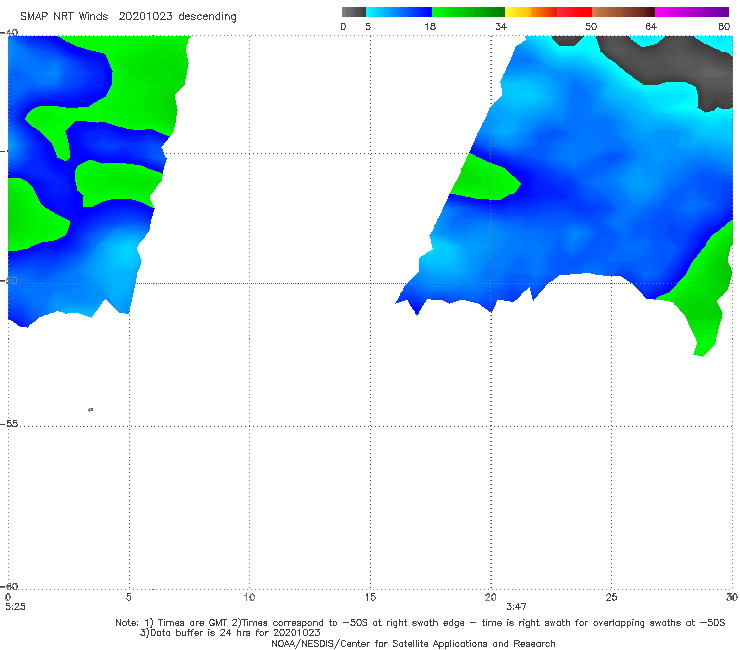Click the green patch near longitude 20
This screenshot has width=740, height=650.
coord(486,178)
